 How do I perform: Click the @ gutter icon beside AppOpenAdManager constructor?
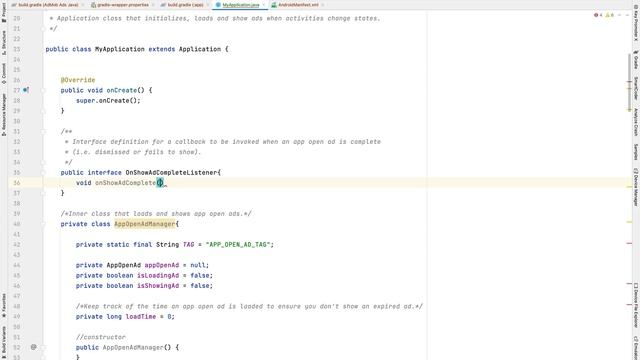point(33,347)
